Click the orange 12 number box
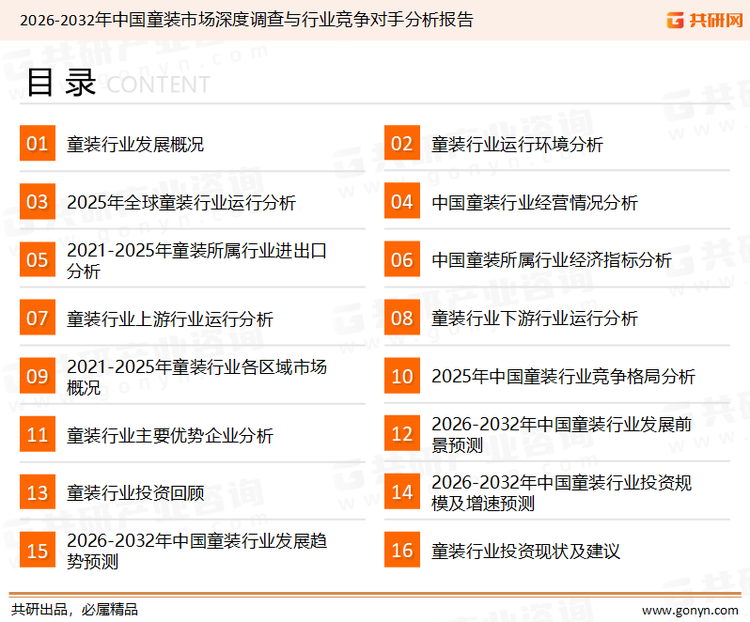This screenshot has height=622, width=750. click(x=402, y=433)
